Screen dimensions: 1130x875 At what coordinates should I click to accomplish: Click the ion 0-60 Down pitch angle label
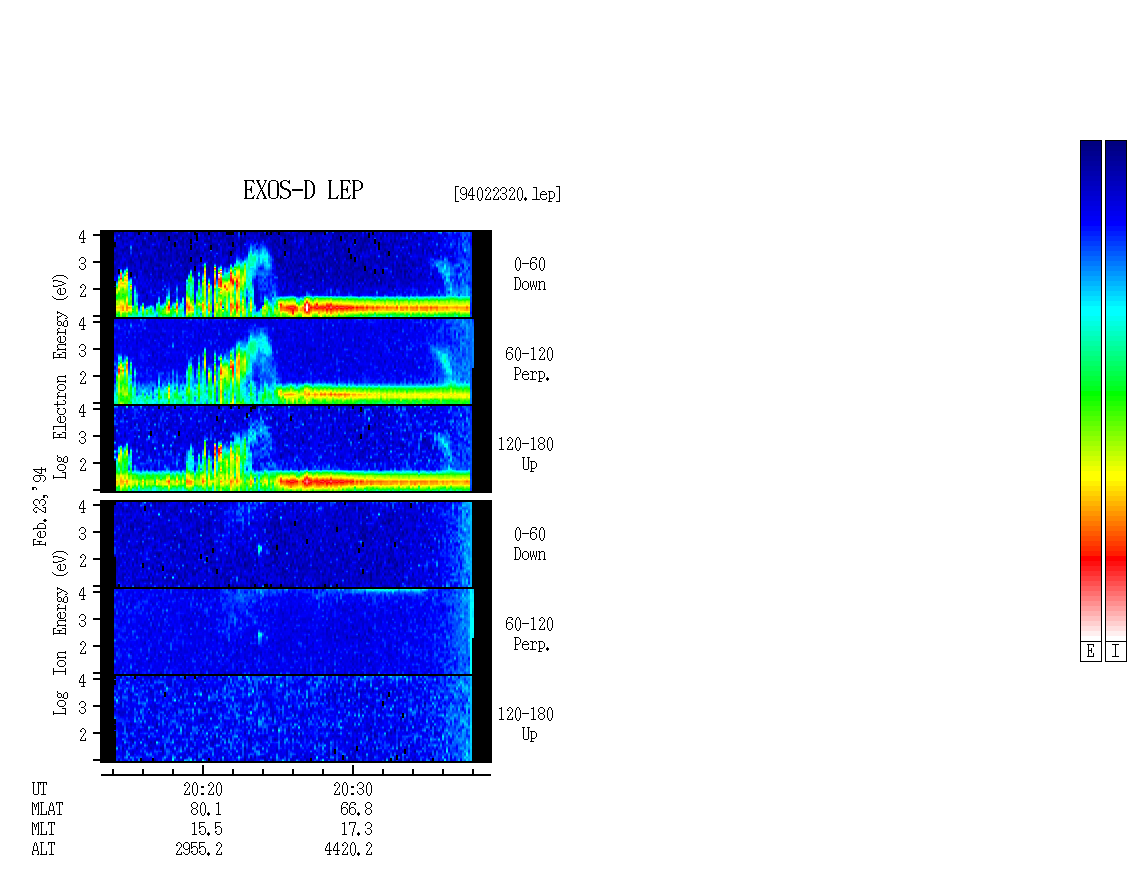(530, 545)
